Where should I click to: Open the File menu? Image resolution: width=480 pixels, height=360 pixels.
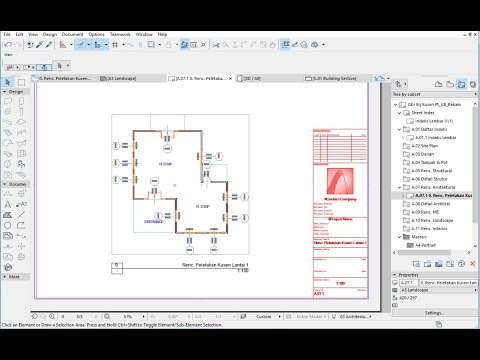point(7,34)
